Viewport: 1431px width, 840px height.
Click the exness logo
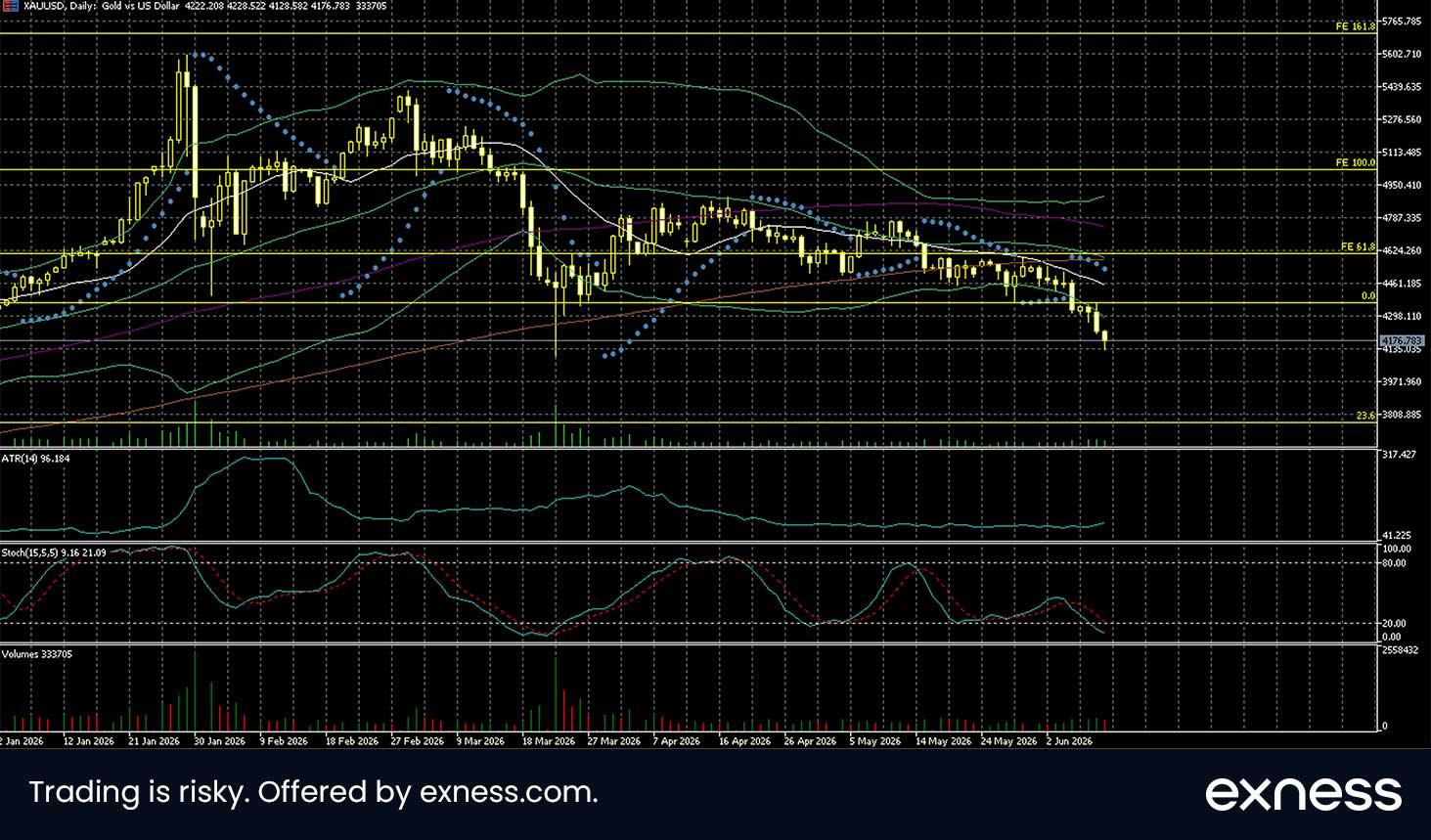tap(1303, 793)
